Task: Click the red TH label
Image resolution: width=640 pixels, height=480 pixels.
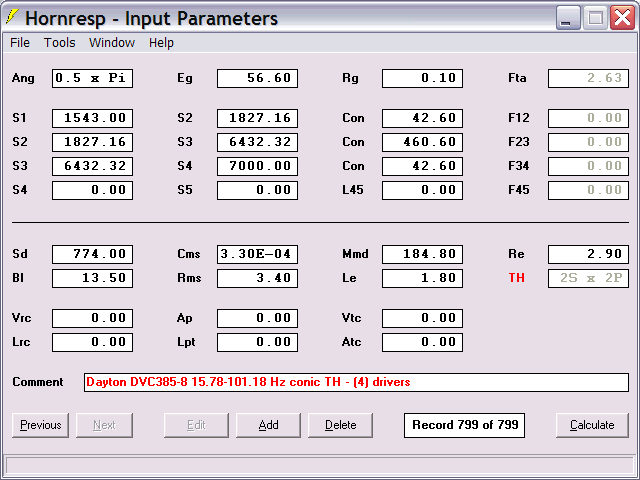Action: [x=516, y=278]
